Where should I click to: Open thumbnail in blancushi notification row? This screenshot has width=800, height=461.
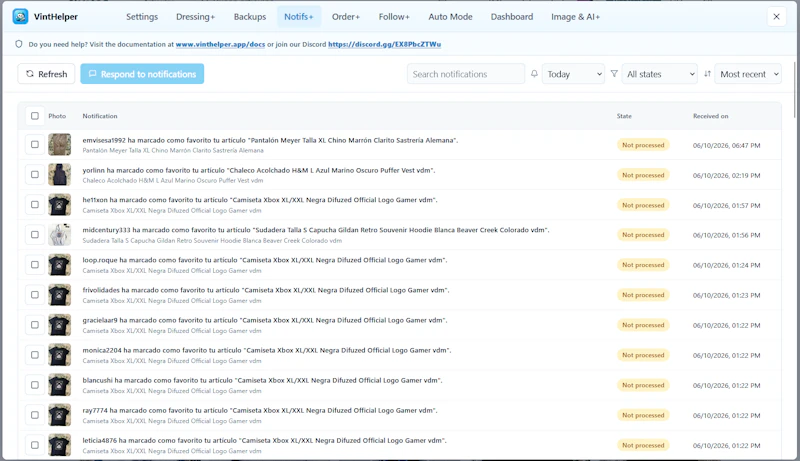point(60,385)
